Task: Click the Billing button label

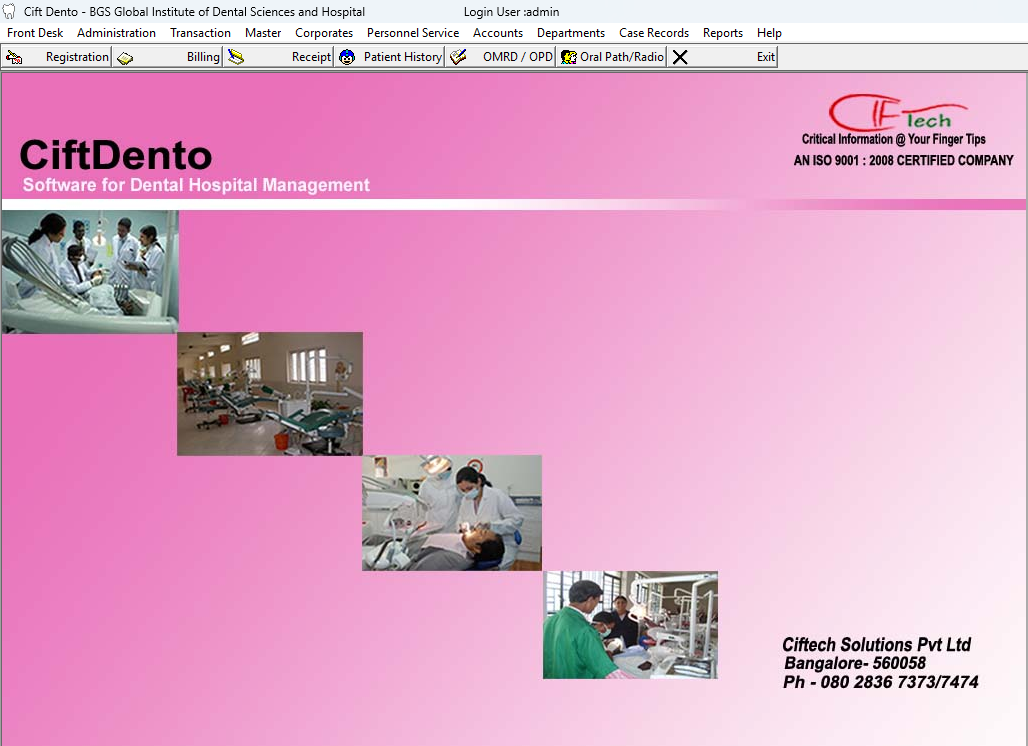Action: point(203,57)
